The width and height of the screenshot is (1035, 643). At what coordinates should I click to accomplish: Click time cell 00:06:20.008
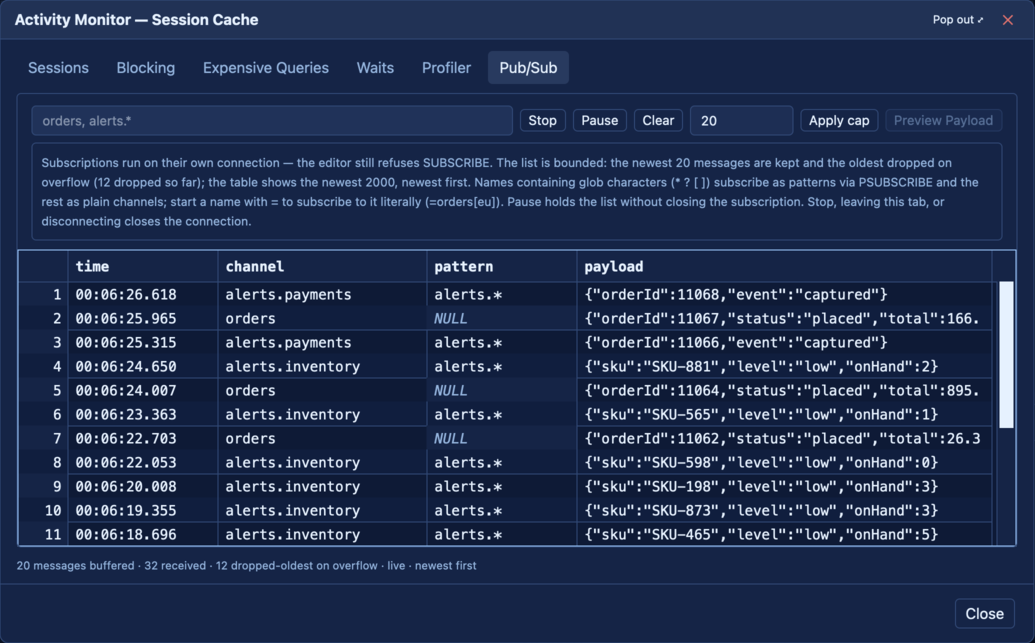coord(143,487)
